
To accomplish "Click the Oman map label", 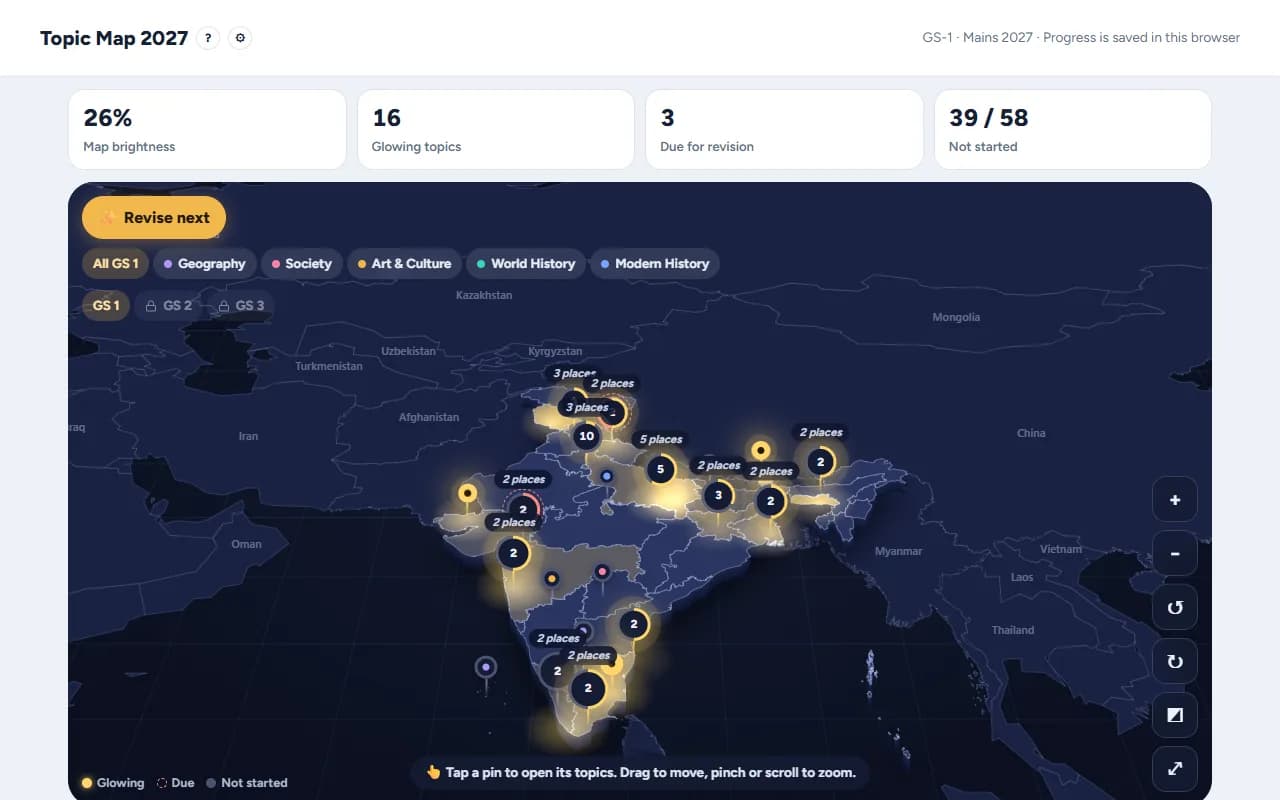I will tap(246, 544).
